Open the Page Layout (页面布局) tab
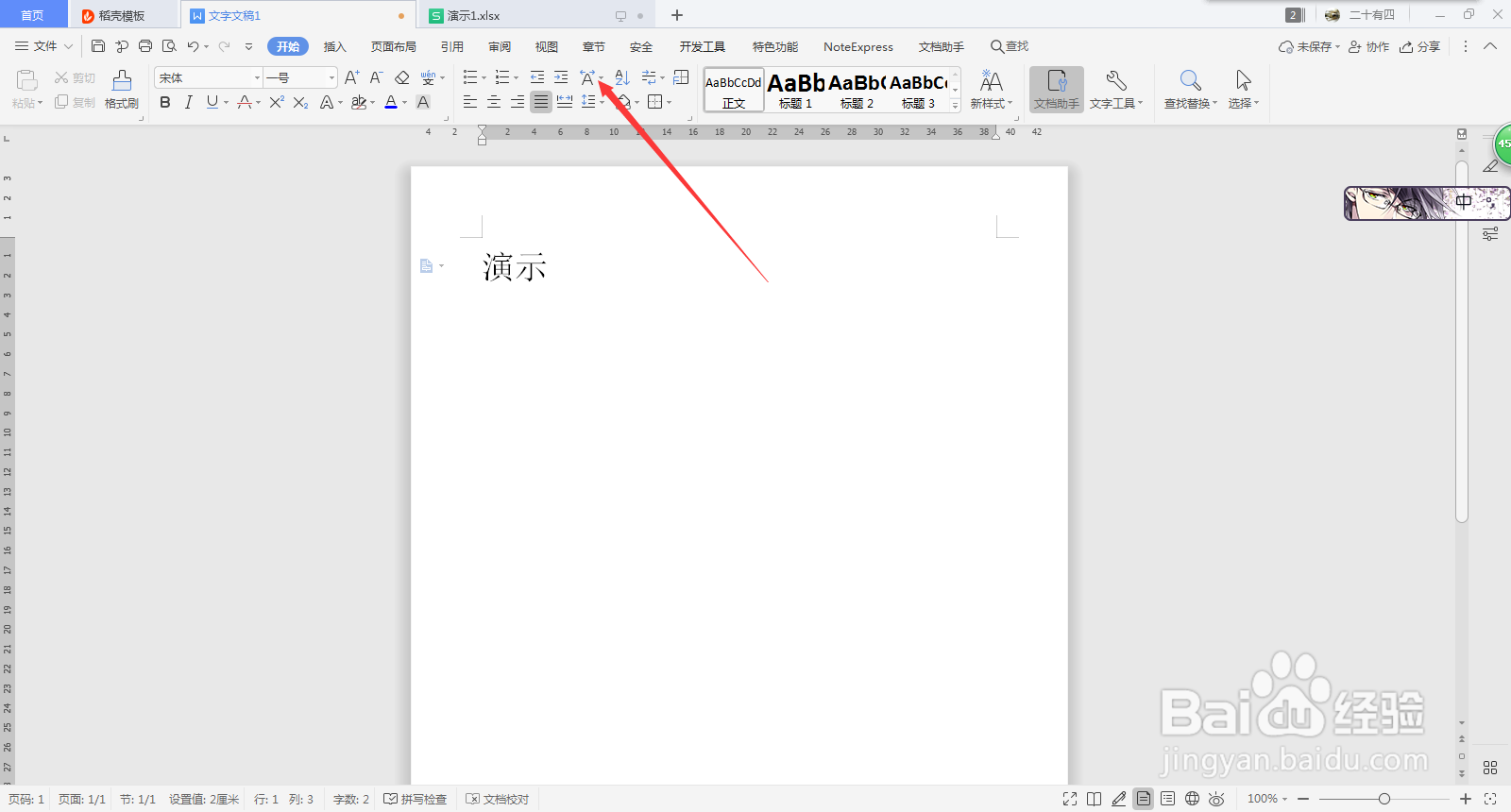 pyautogui.click(x=394, y=46)
